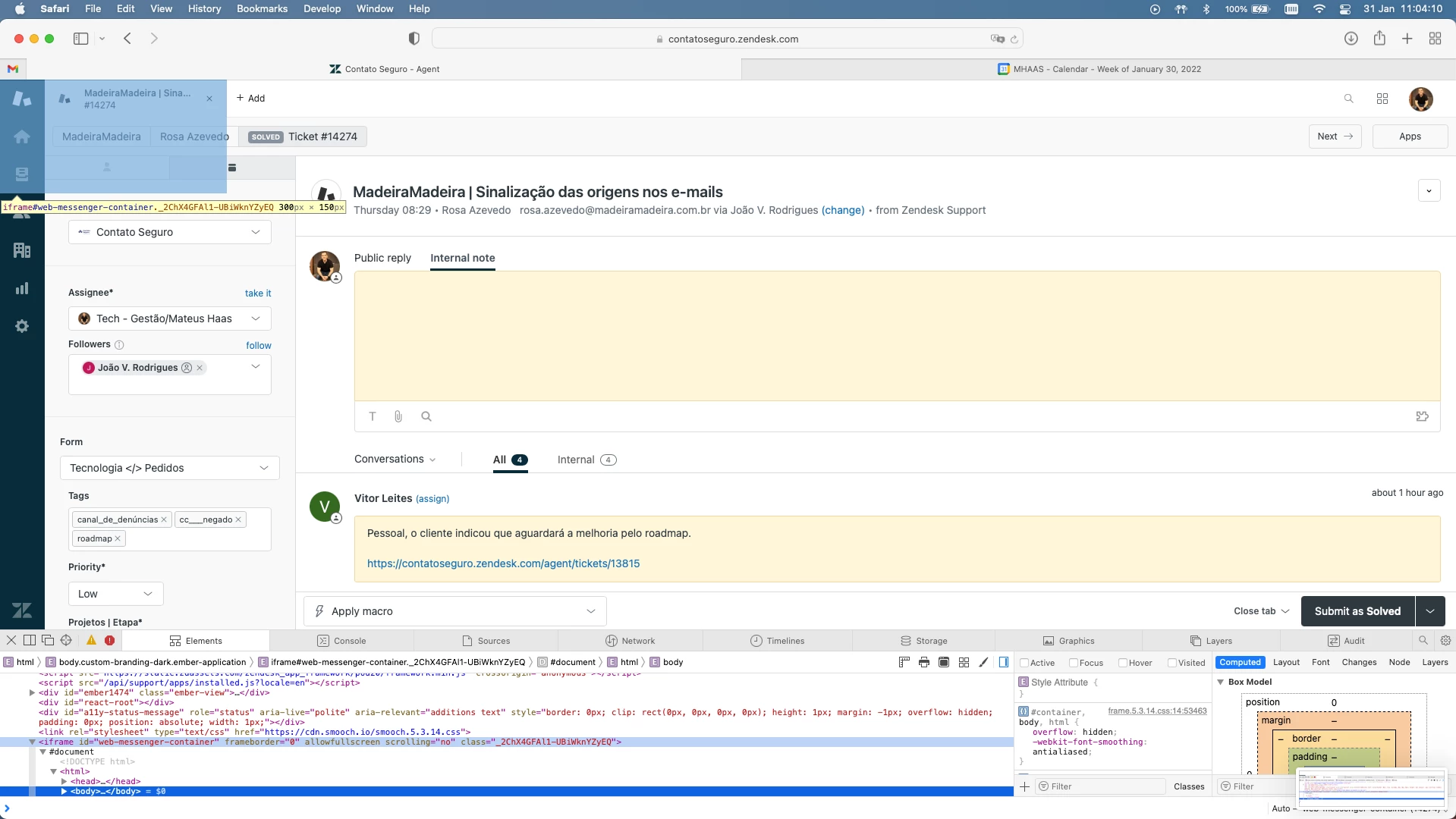Click the composer search icon
Image resolution: width=1456 pixels, height=819 pixels.
(426, 416)
